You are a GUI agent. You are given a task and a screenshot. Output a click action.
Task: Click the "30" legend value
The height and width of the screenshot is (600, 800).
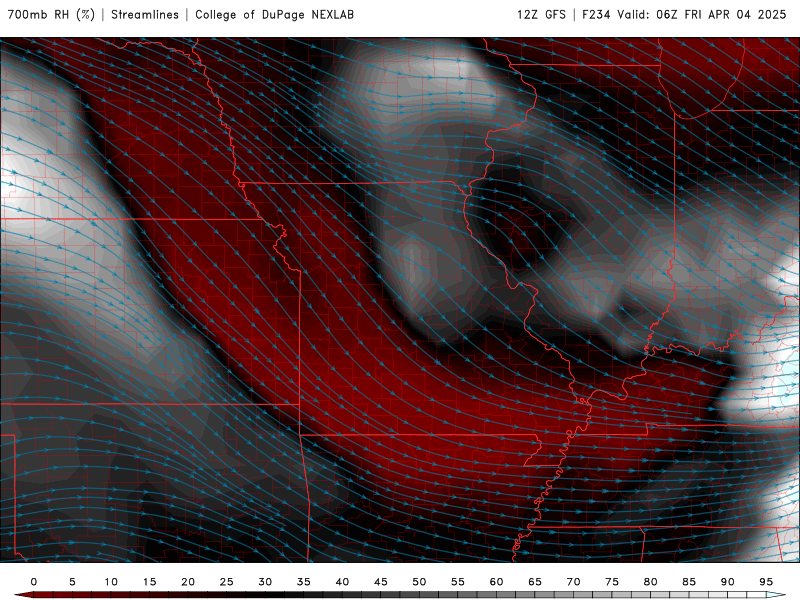[265, 582]
